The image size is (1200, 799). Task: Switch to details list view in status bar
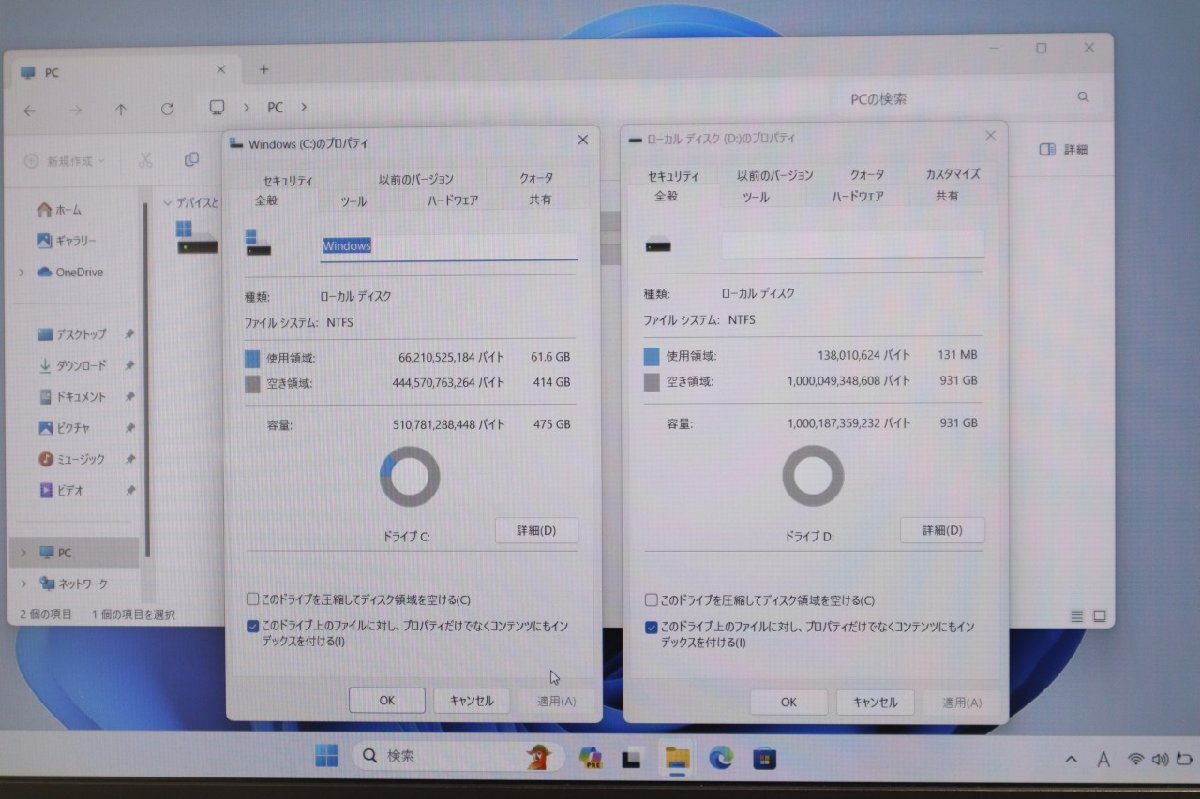(x=1077, y=616)
